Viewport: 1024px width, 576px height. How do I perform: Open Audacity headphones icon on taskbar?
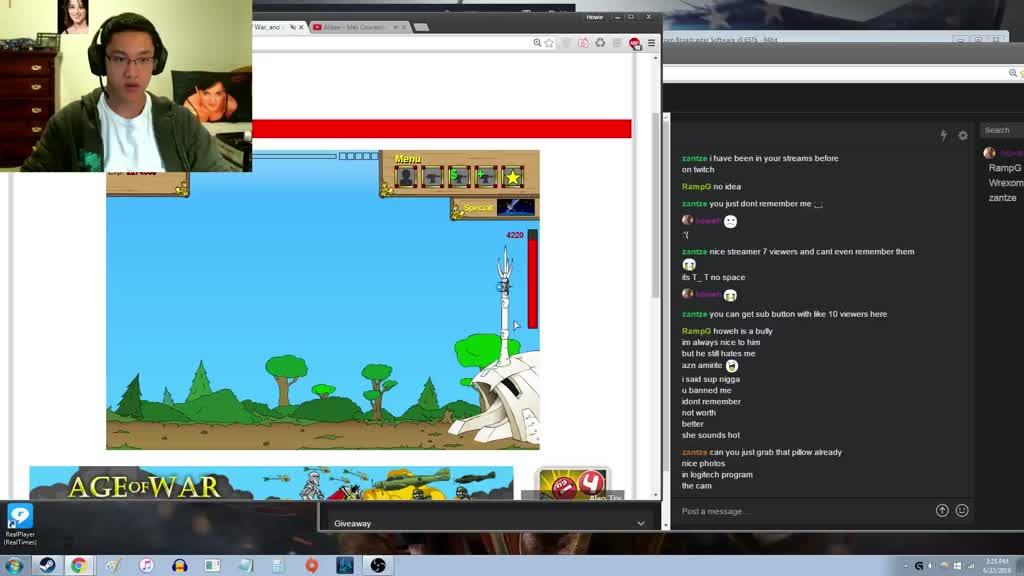(180, 566)
